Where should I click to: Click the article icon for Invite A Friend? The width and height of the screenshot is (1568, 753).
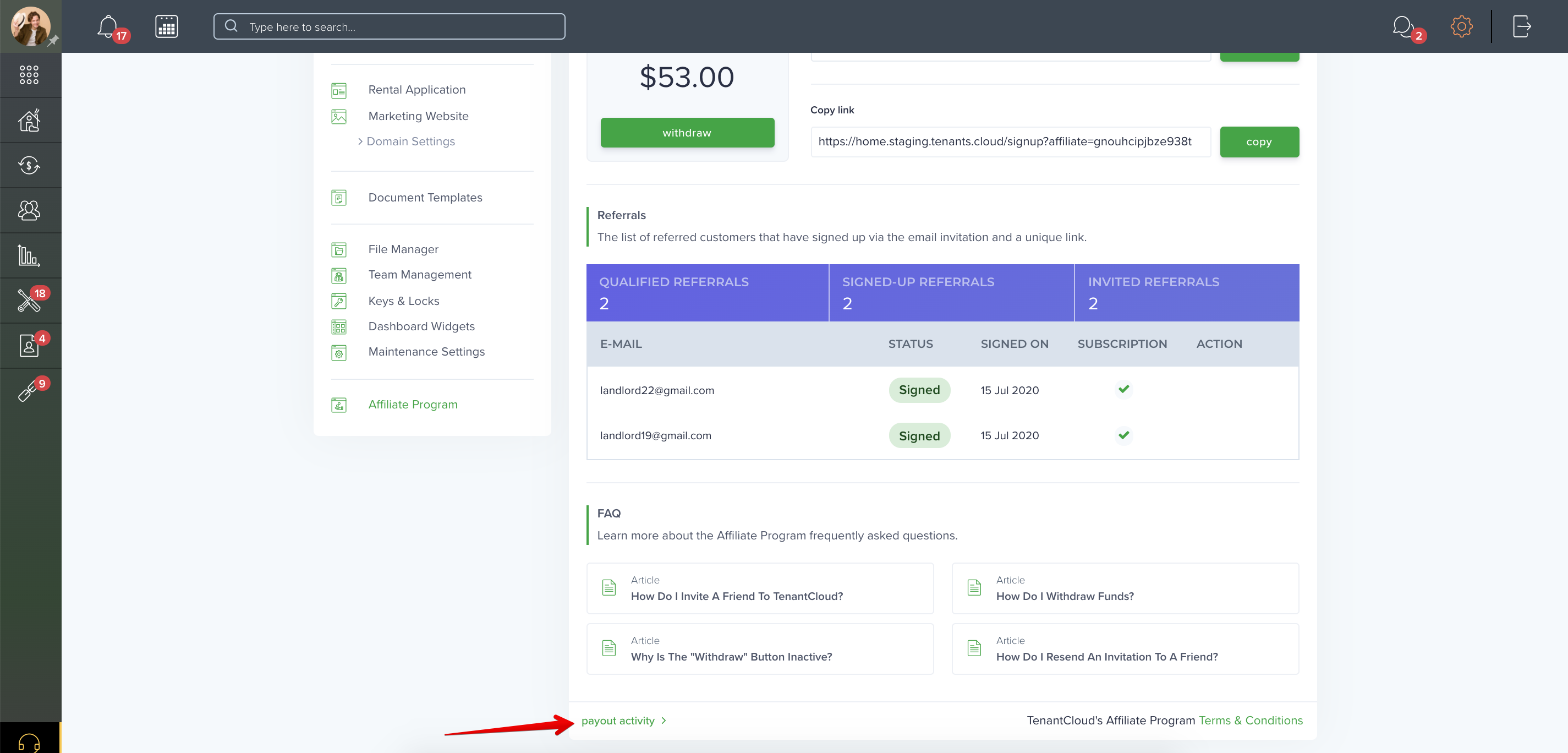click(x=608, y=587)
